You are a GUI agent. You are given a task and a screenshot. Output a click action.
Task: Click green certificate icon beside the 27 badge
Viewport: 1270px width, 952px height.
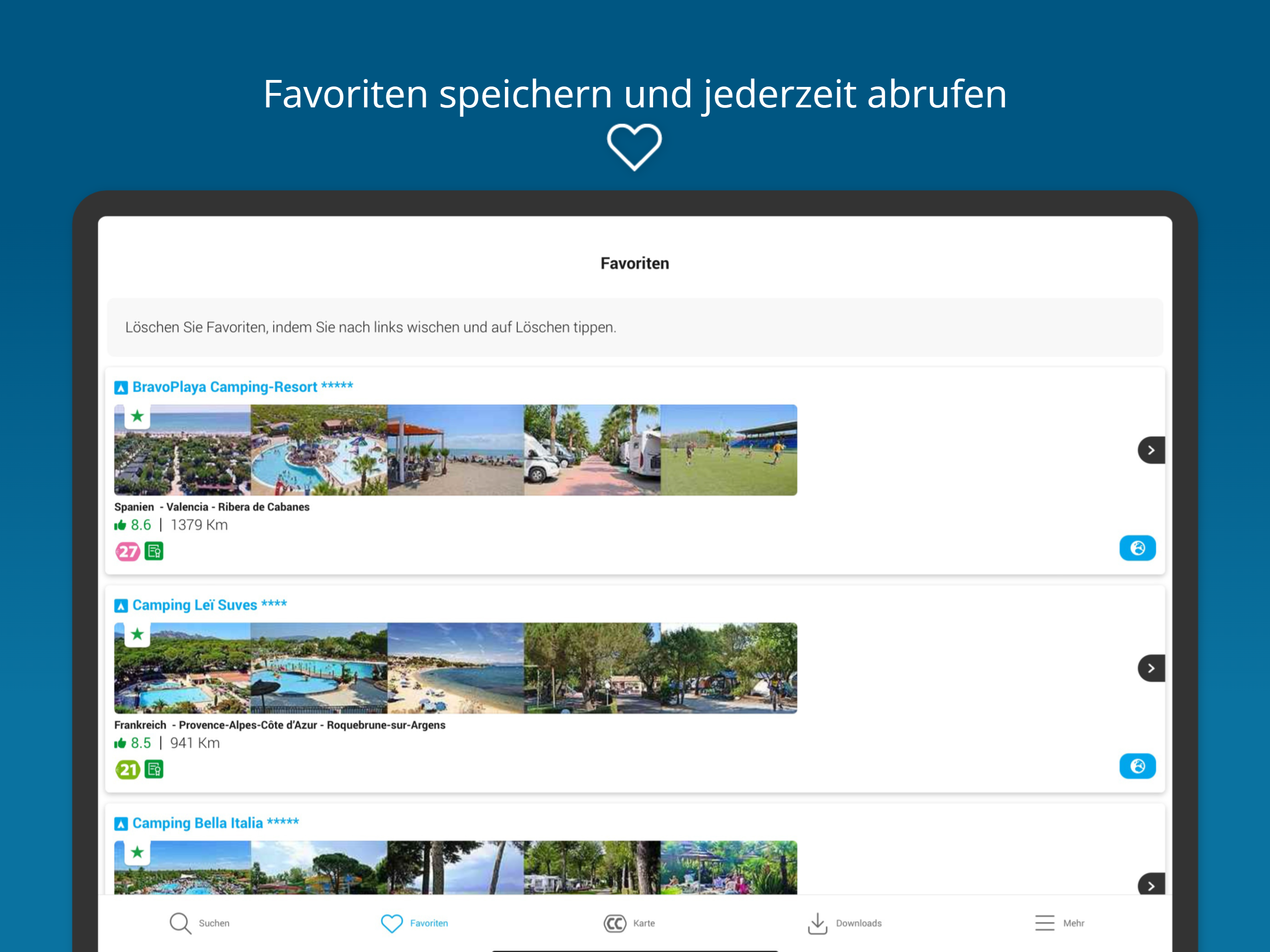[x=154, y=551]
